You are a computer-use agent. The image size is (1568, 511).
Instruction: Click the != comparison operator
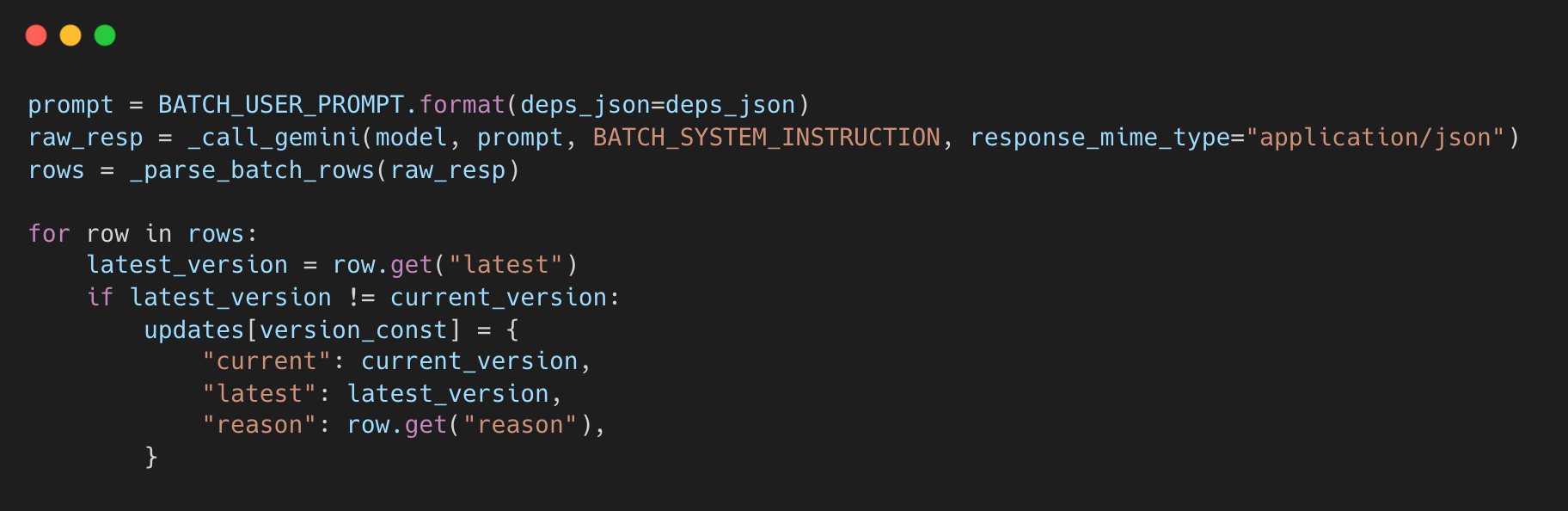coord(361,298)
